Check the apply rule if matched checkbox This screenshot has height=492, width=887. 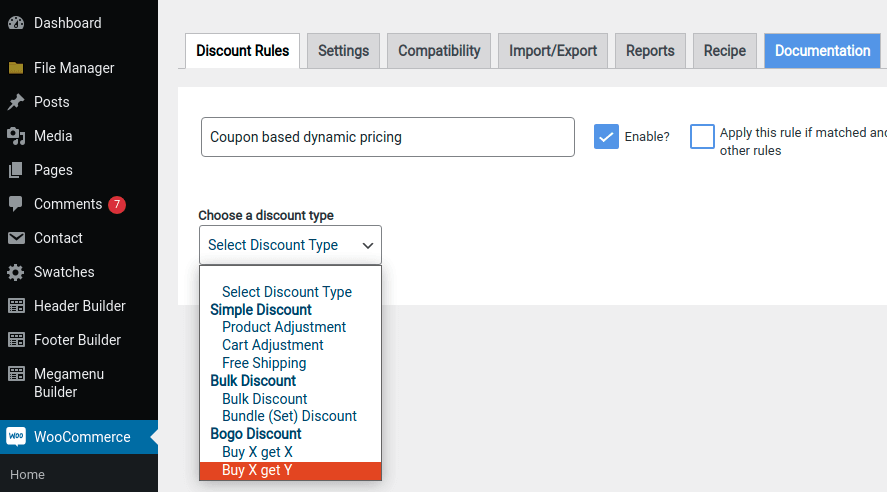[x=702, y=137]
